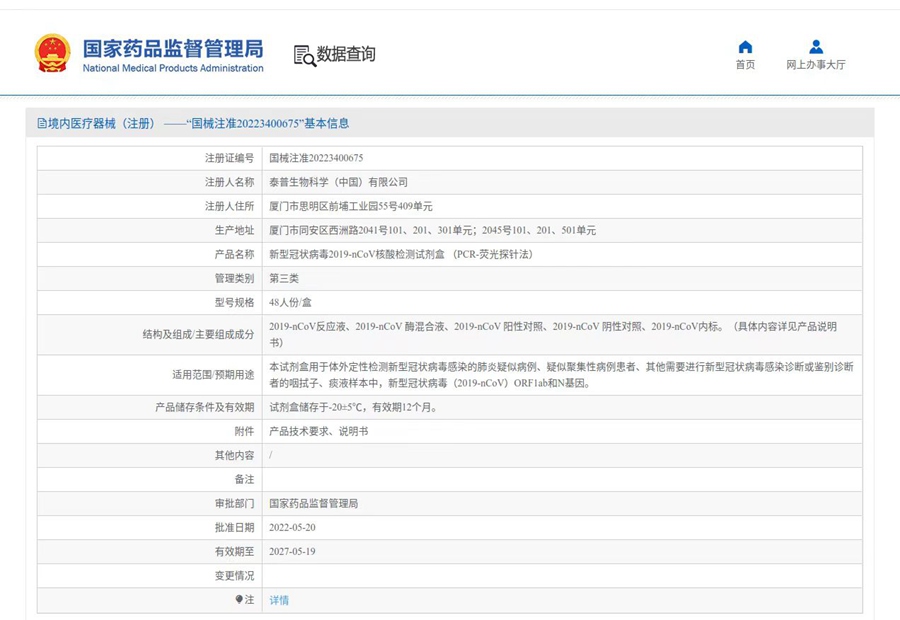
Task: Go to 首页 text label
Action: click(x=745, y=65)
